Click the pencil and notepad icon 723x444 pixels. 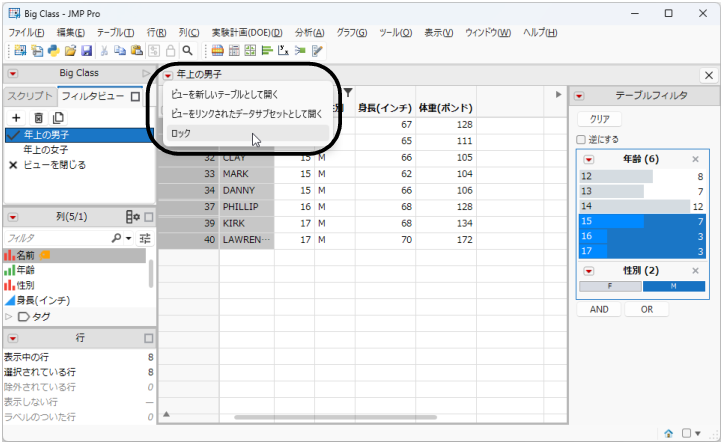317,50
